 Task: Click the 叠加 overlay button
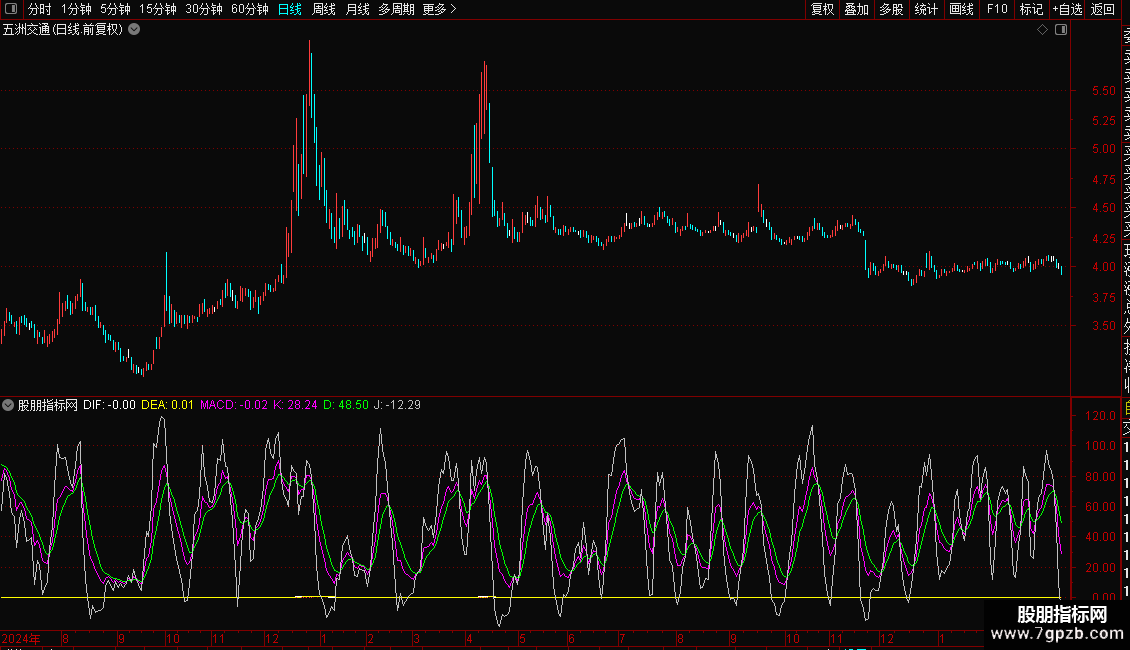click(857, 9)
